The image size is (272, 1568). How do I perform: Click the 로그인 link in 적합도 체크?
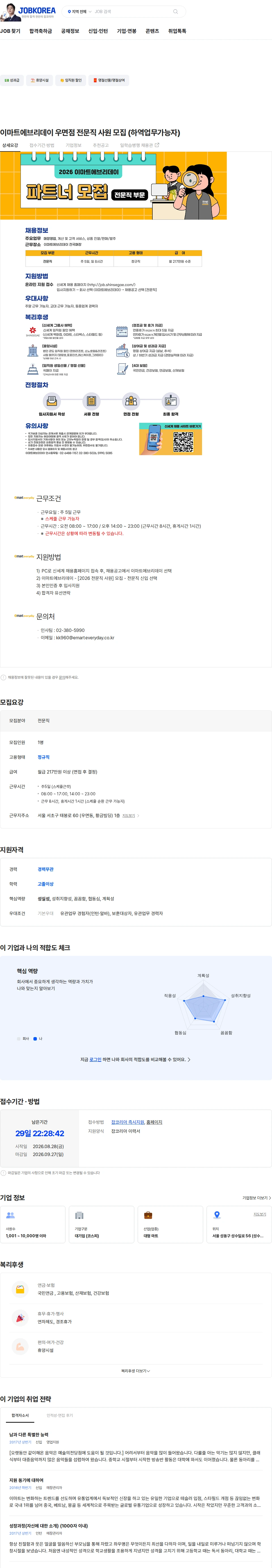(x=95, y=1060)
